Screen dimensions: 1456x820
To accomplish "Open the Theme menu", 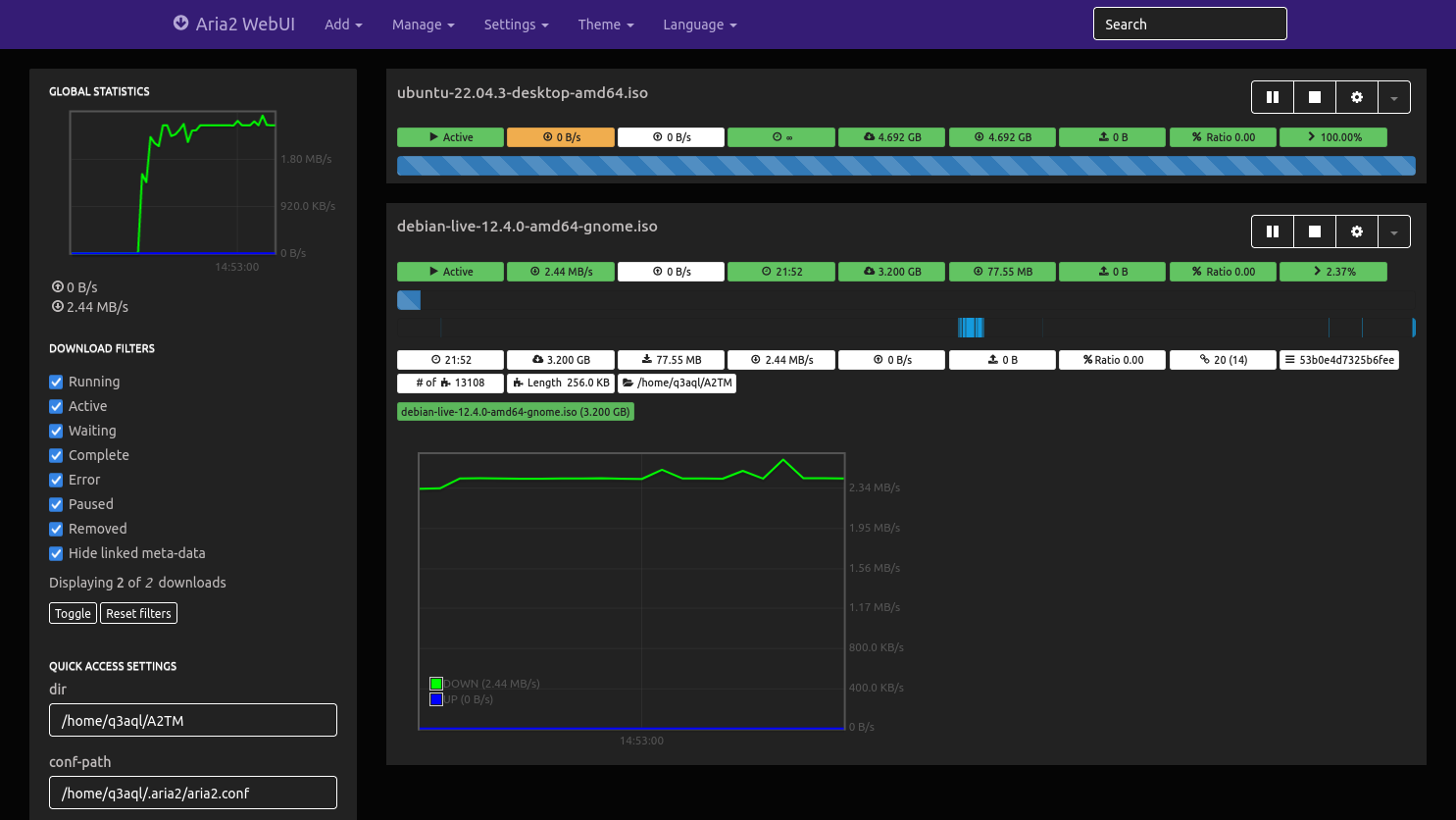I will pos(606,25).
